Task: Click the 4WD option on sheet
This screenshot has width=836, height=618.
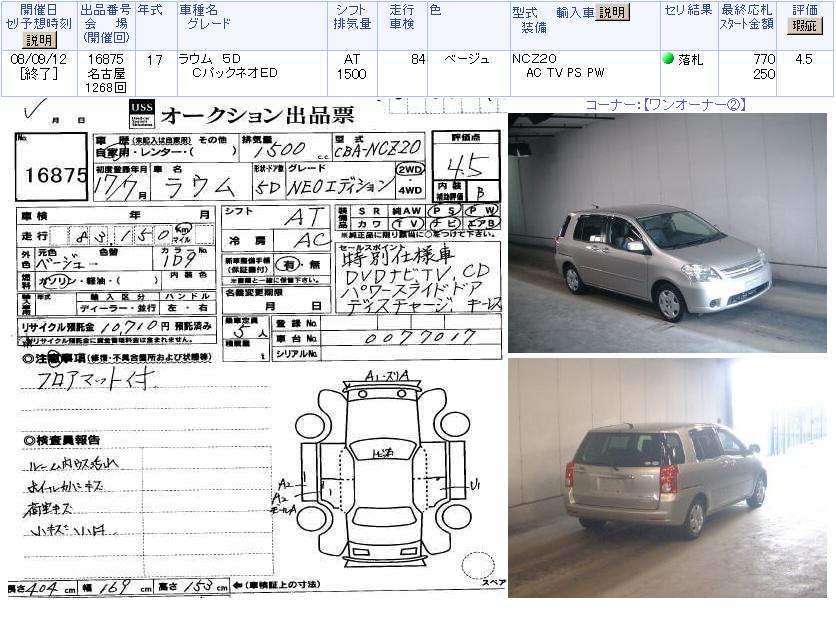Action: point(410,190)
